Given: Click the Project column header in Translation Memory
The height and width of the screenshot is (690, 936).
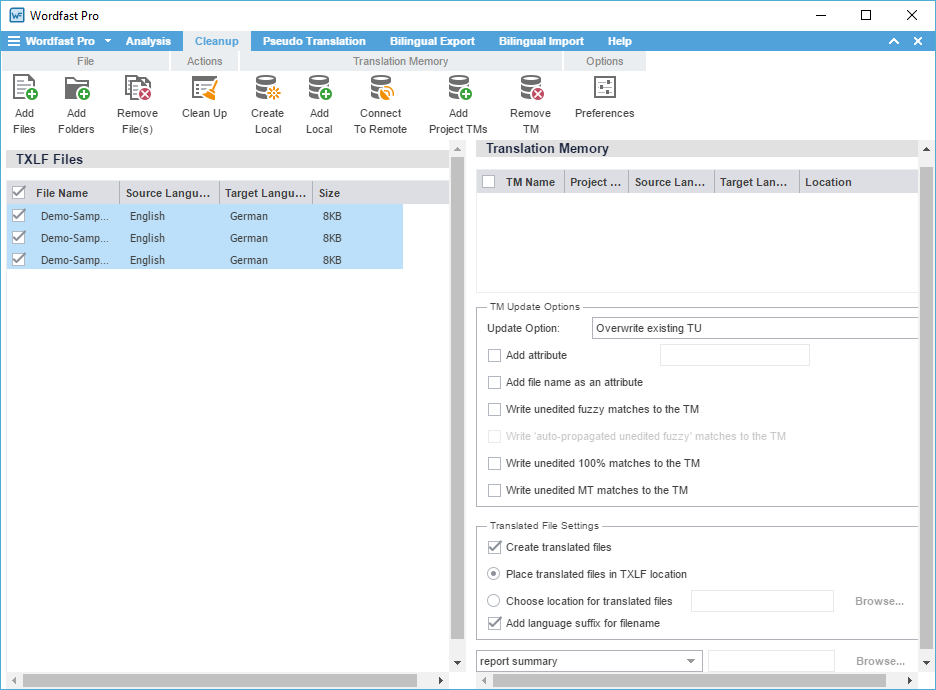Looking at the screenshot, I should point(596,182).
